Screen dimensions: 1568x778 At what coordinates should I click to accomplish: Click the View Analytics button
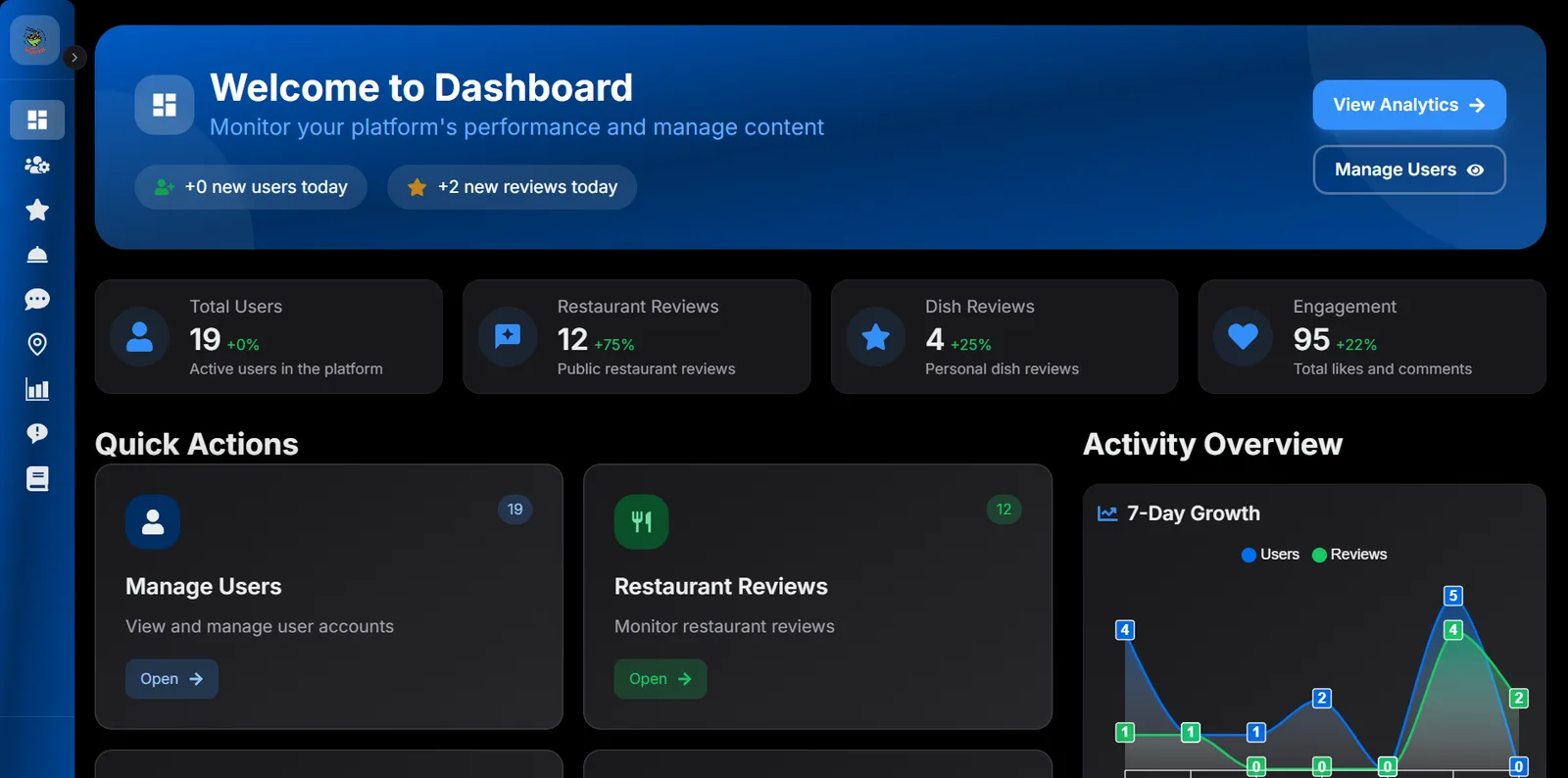(1409, 105)
